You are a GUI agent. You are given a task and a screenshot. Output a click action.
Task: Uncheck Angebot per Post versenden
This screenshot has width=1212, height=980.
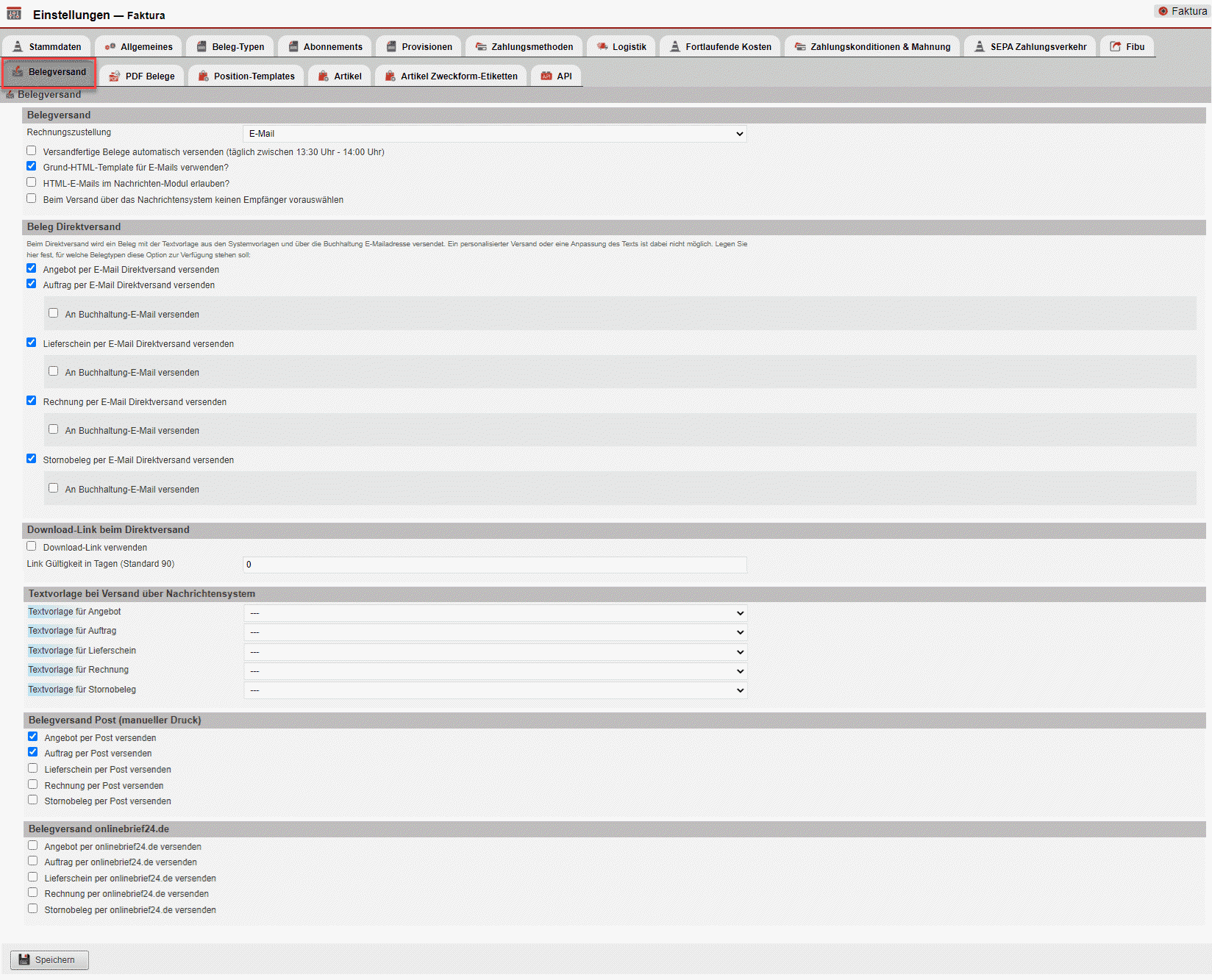33,737
